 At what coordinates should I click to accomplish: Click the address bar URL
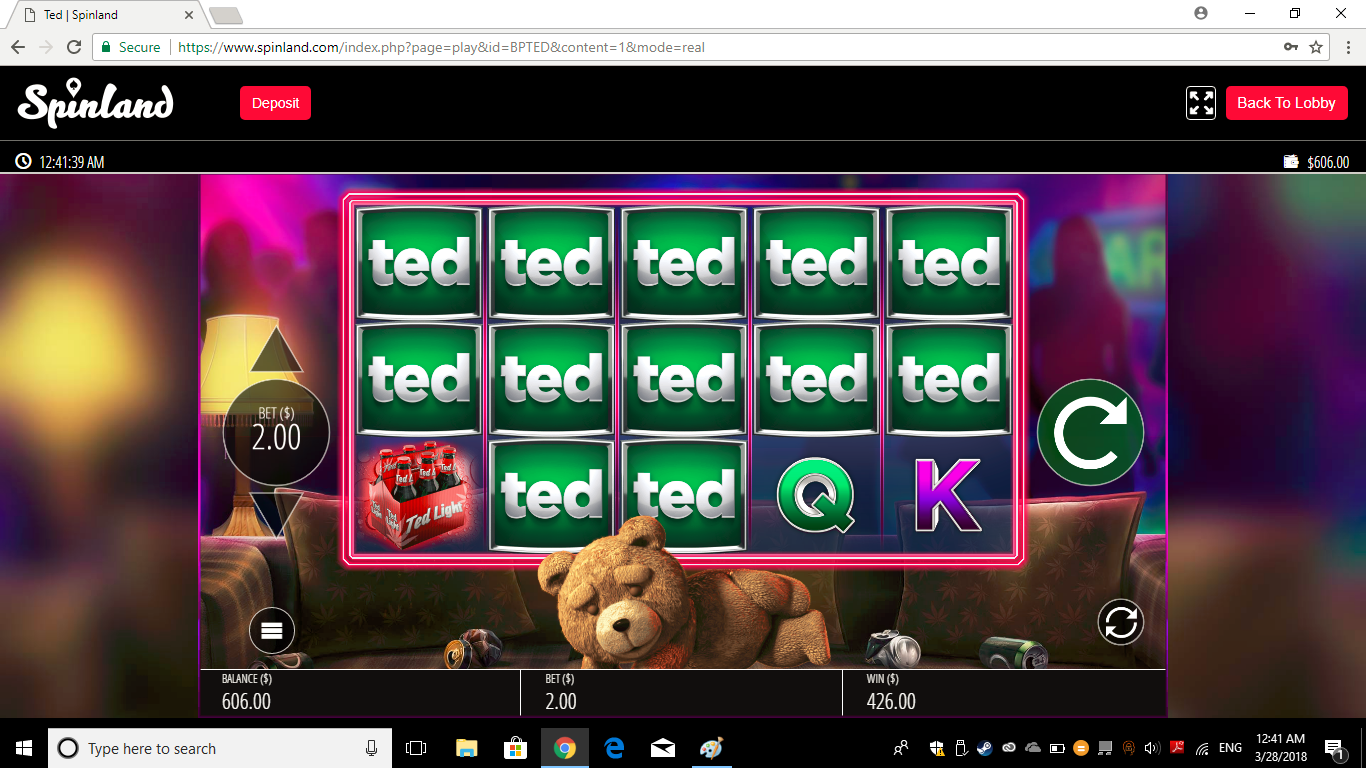[441, 47]
